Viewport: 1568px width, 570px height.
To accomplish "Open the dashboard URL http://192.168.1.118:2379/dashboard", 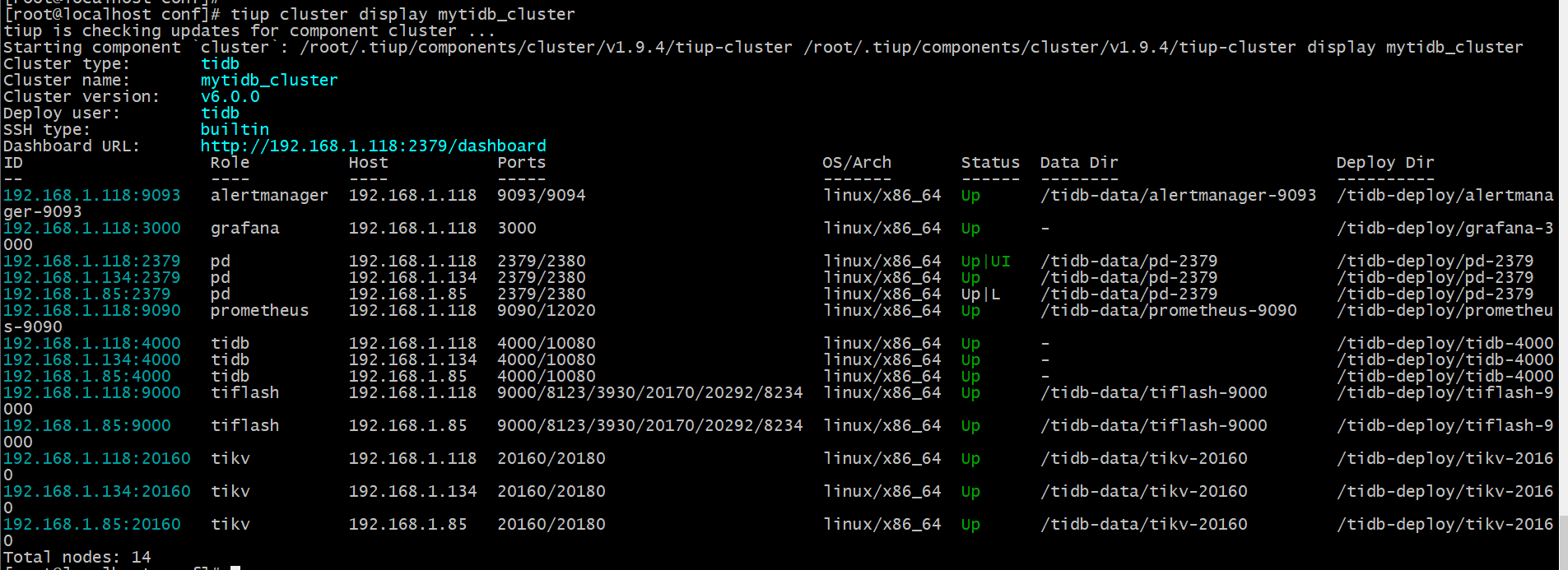I will tap(373, 146).
